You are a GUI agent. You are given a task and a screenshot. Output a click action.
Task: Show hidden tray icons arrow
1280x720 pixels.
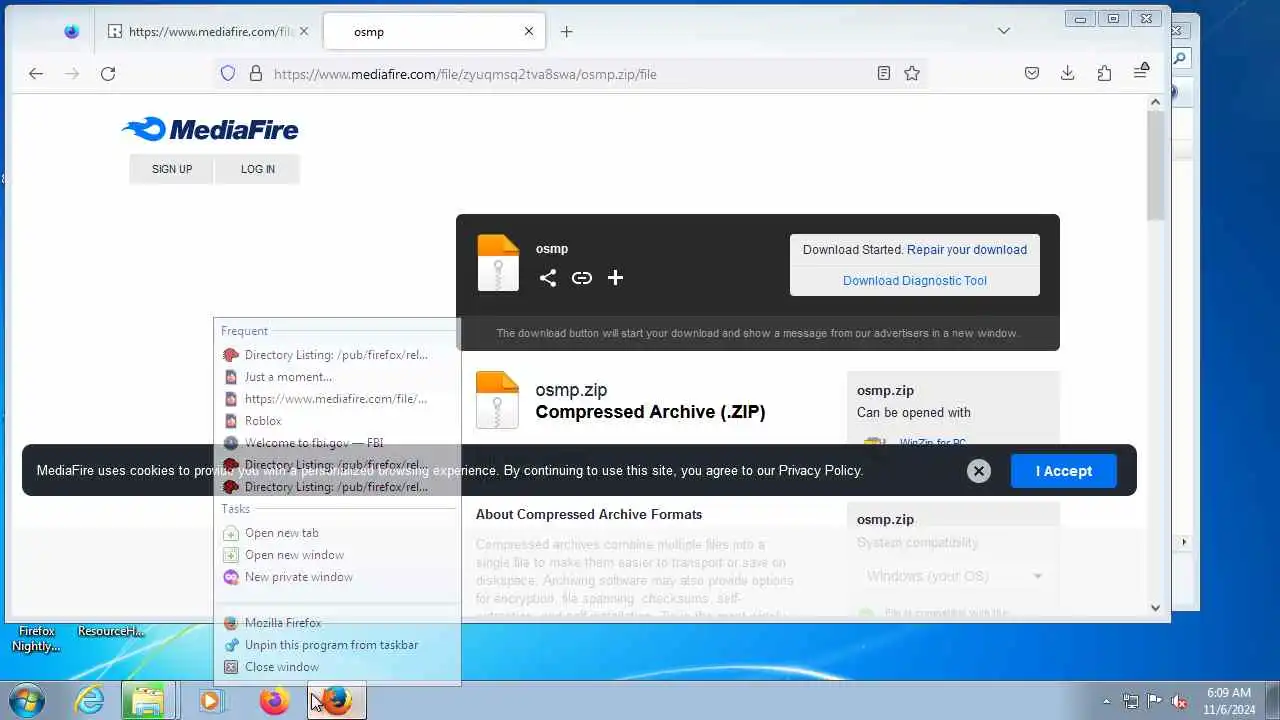1106,702
